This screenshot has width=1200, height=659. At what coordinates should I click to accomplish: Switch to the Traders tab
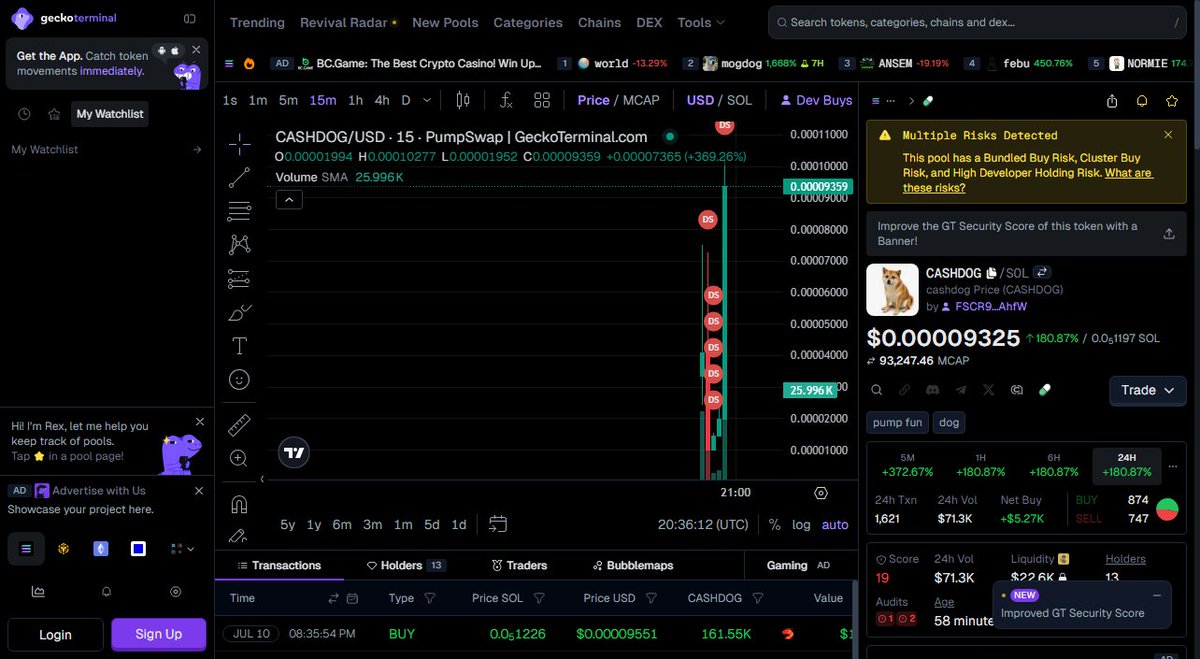[519, 565]
